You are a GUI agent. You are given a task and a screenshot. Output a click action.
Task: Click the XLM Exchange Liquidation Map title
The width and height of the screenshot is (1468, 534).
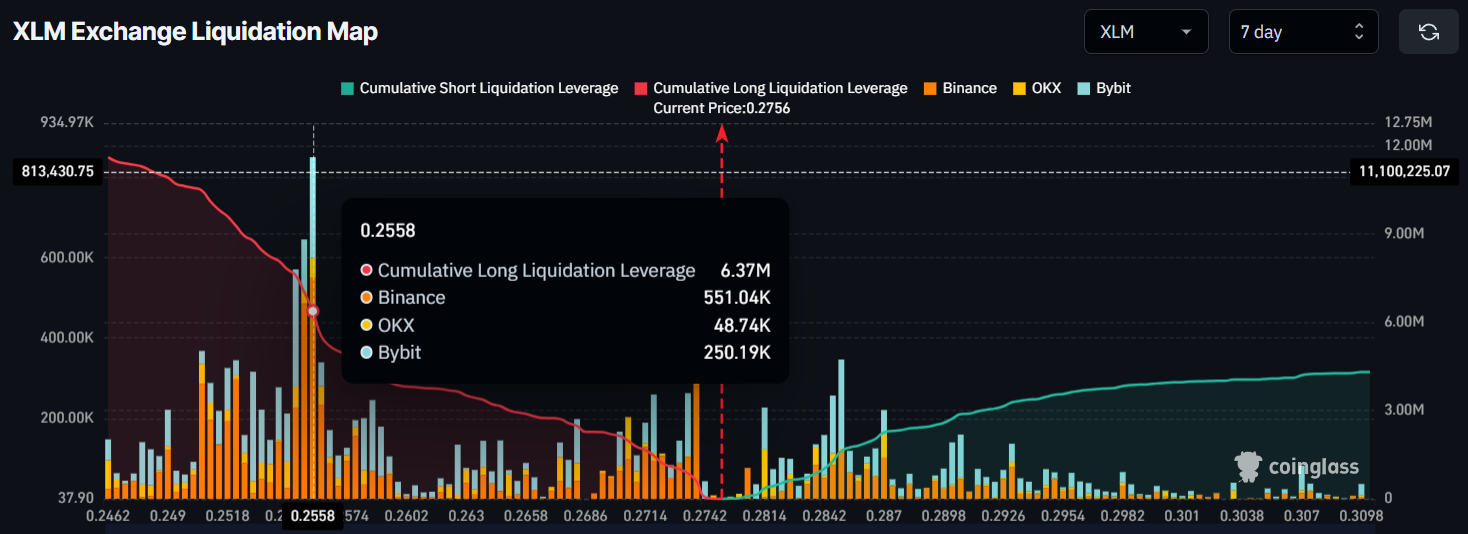[195, 32]
